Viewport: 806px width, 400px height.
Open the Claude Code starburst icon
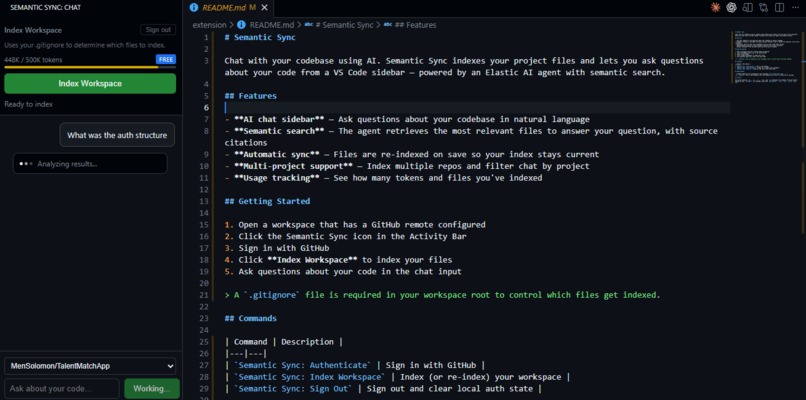[715, 7]
